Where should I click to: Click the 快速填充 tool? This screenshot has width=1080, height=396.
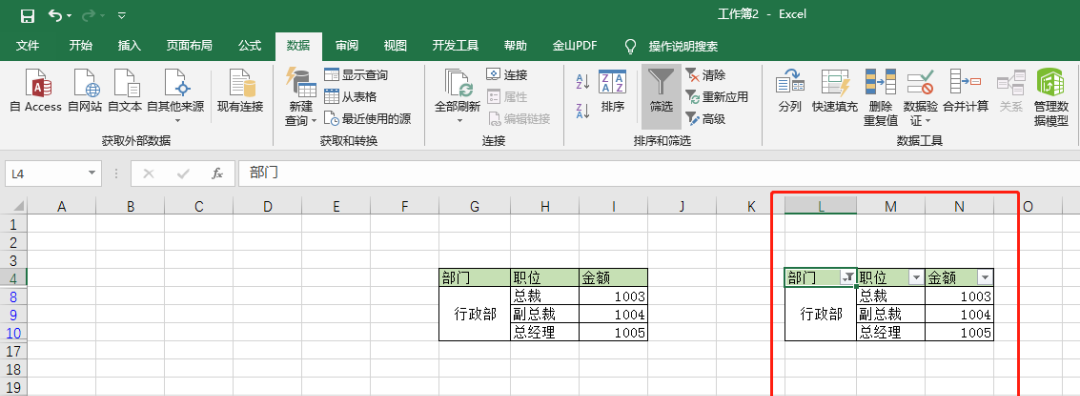coord(835,91)
